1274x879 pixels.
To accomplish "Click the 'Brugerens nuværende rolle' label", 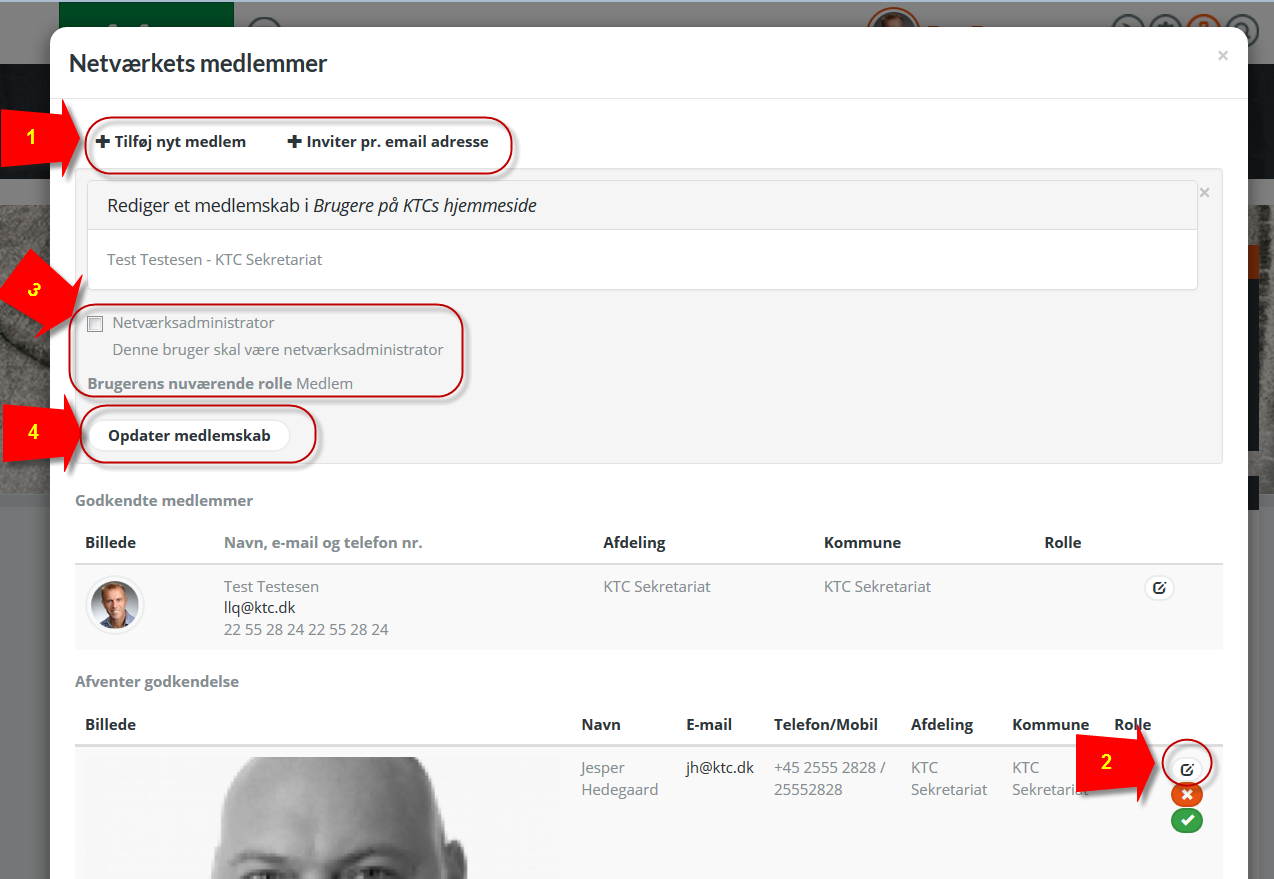I will point(190,383).
